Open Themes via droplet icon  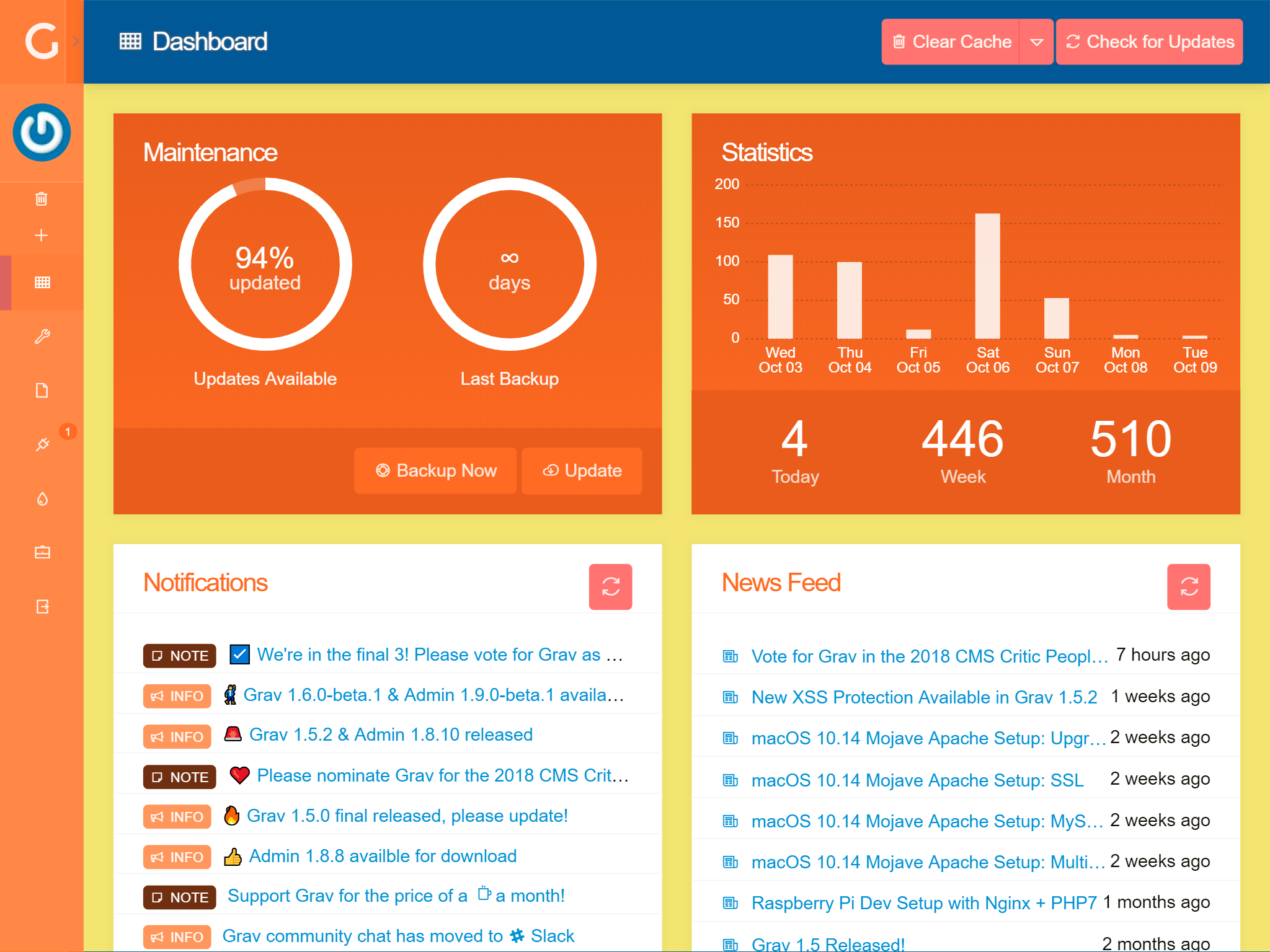(42, 498)
